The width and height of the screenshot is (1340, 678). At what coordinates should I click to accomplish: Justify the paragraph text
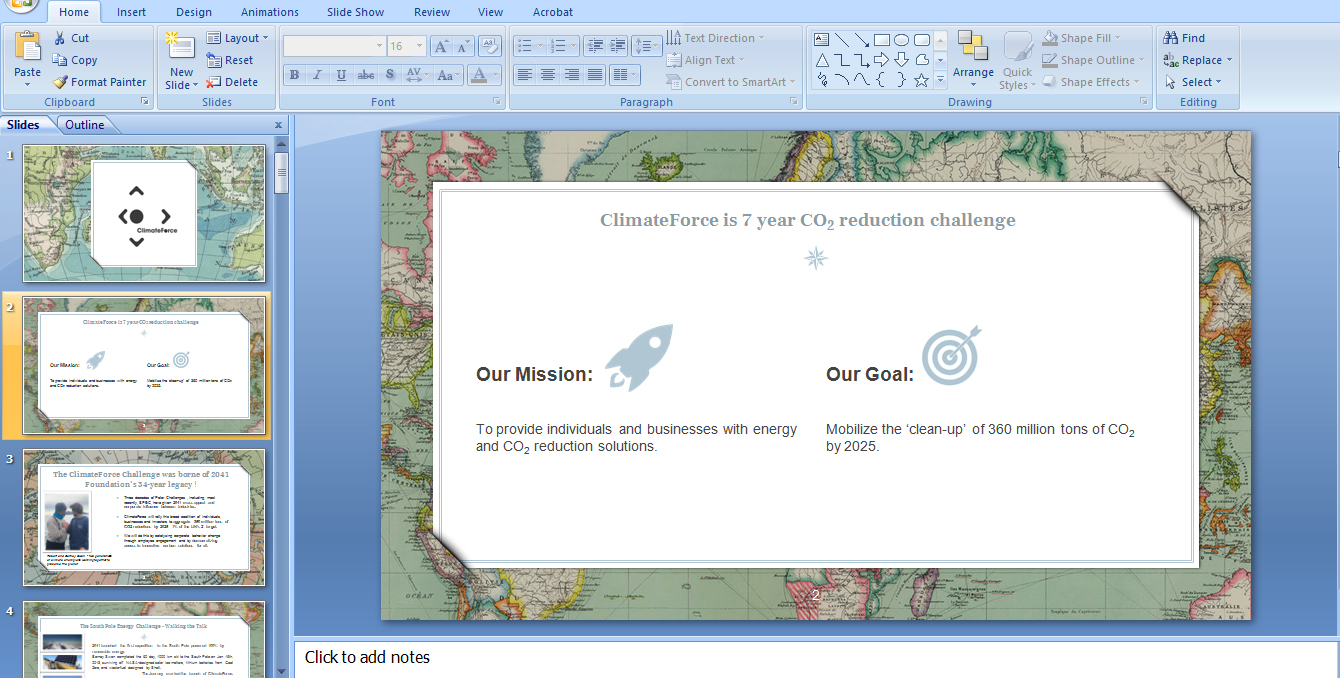pyautogui.click(x=595, y=75)
